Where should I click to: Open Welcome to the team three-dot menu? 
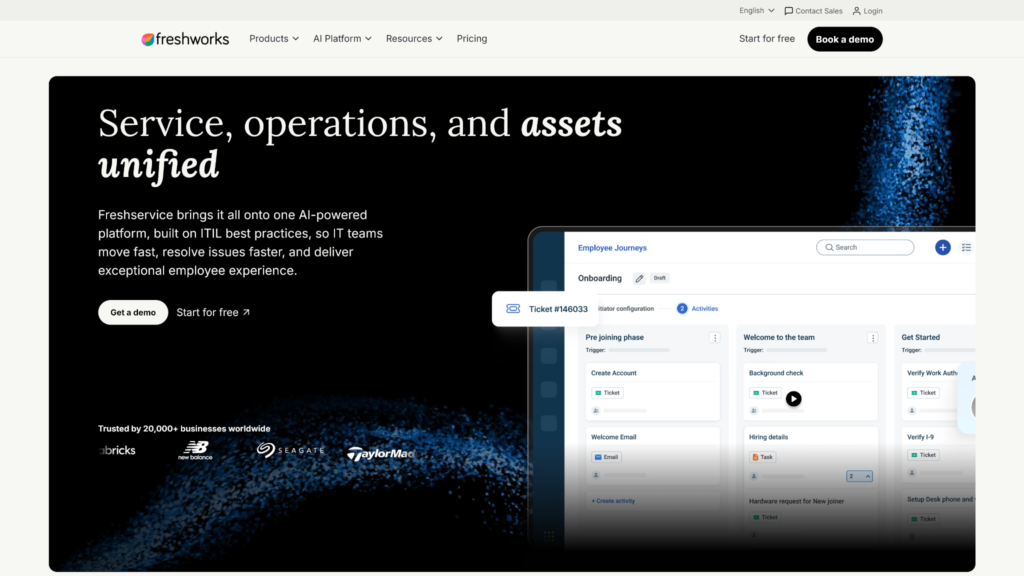872,338
